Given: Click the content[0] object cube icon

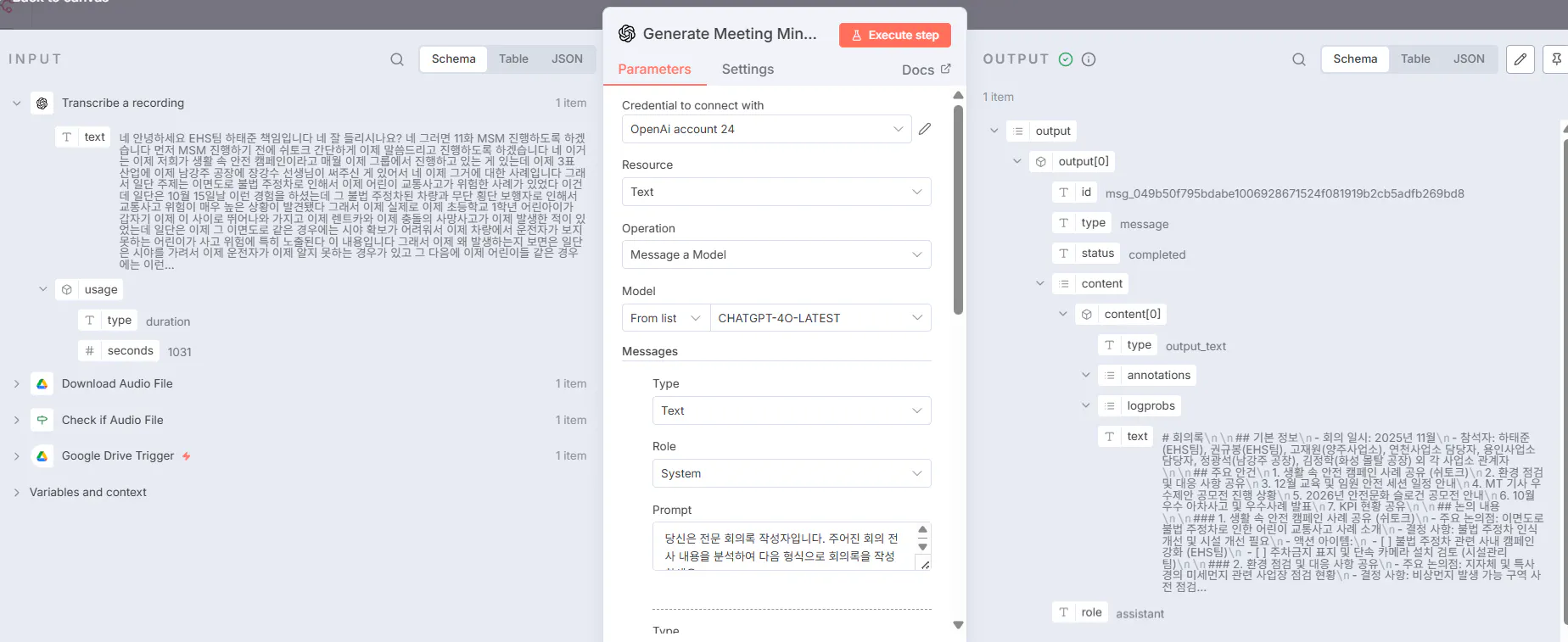Looking at the screenshot, I should (1086, 315).
